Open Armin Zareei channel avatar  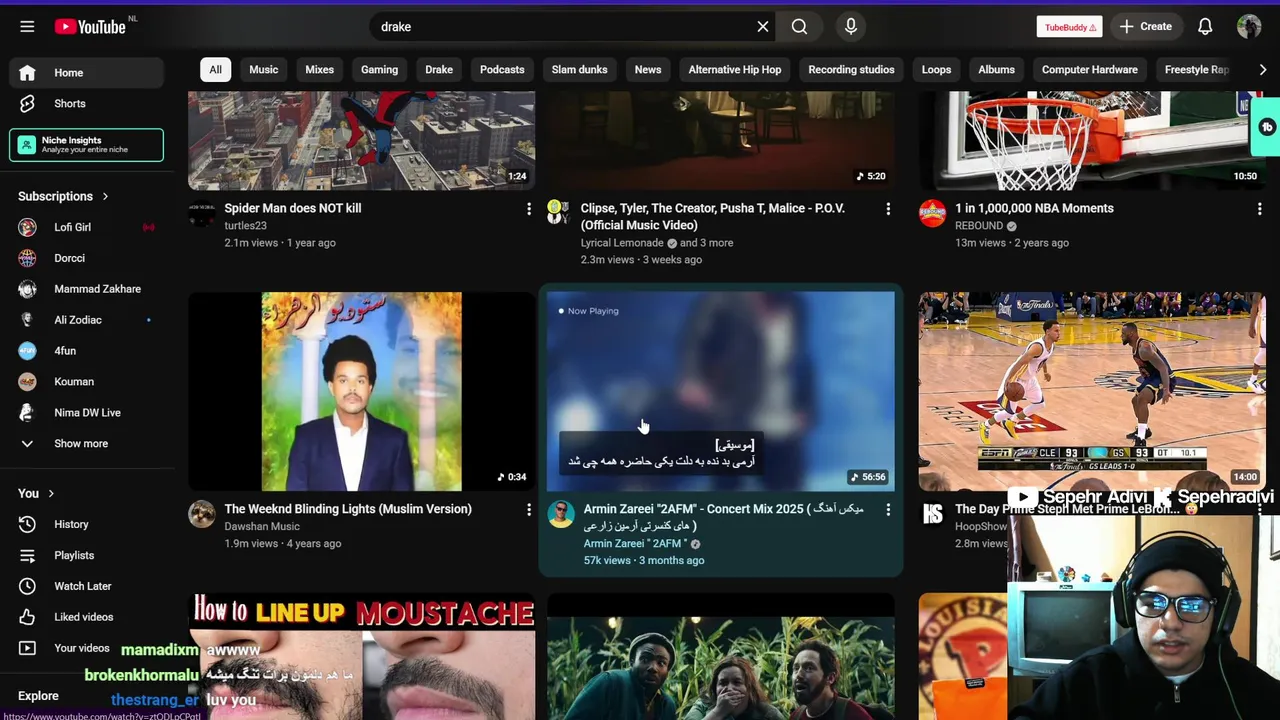pyautogui.click(x=561, y=514)
